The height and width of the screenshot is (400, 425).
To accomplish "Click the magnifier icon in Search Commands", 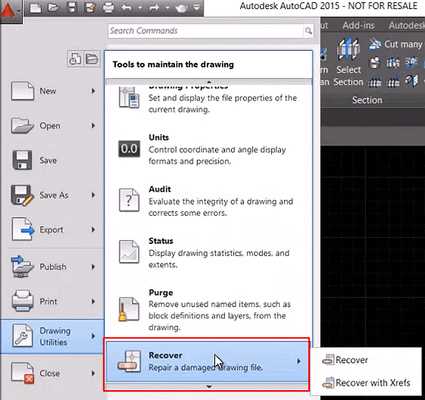I will coord(309,31).
